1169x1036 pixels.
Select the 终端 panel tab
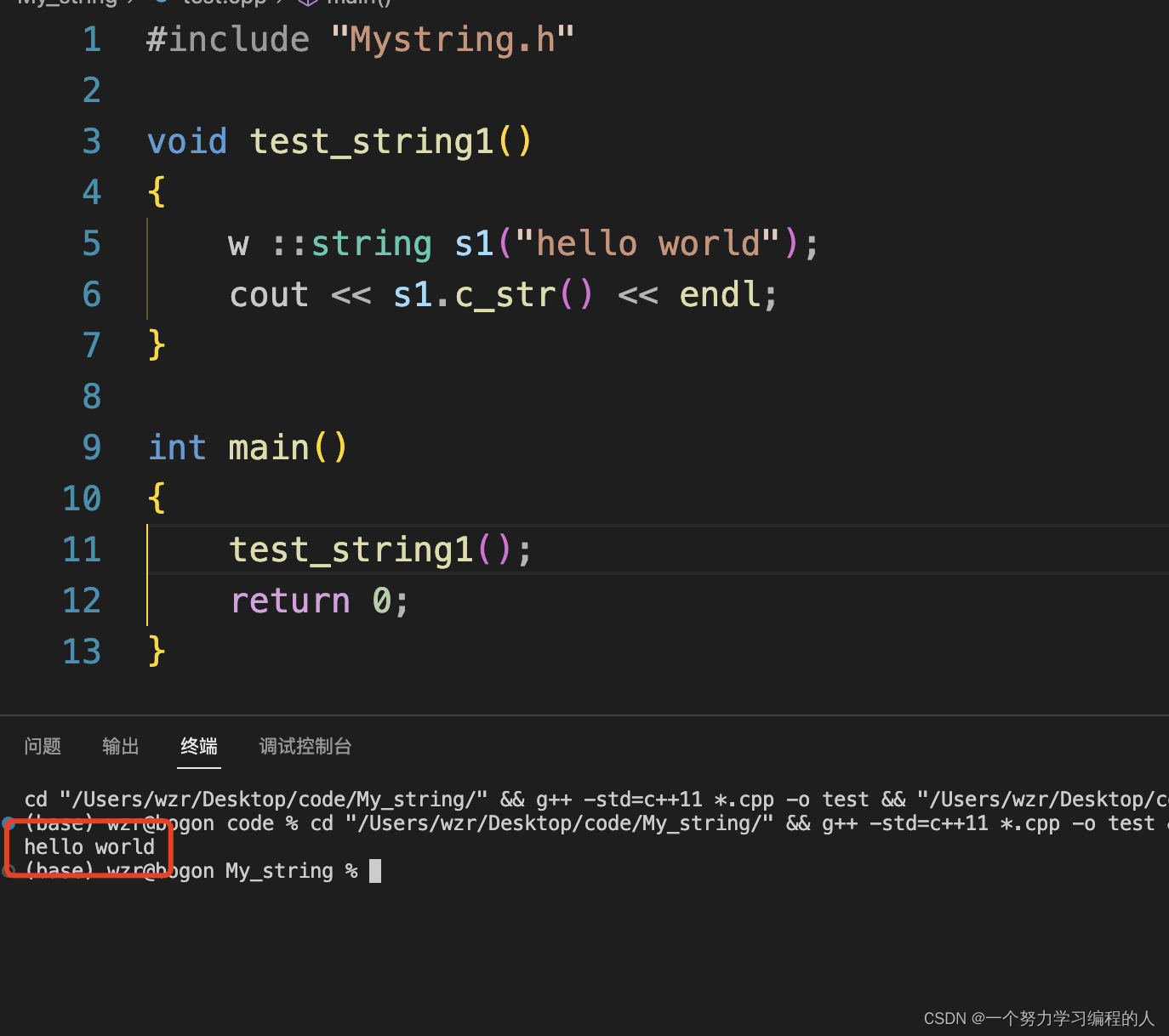pos(199,746)
